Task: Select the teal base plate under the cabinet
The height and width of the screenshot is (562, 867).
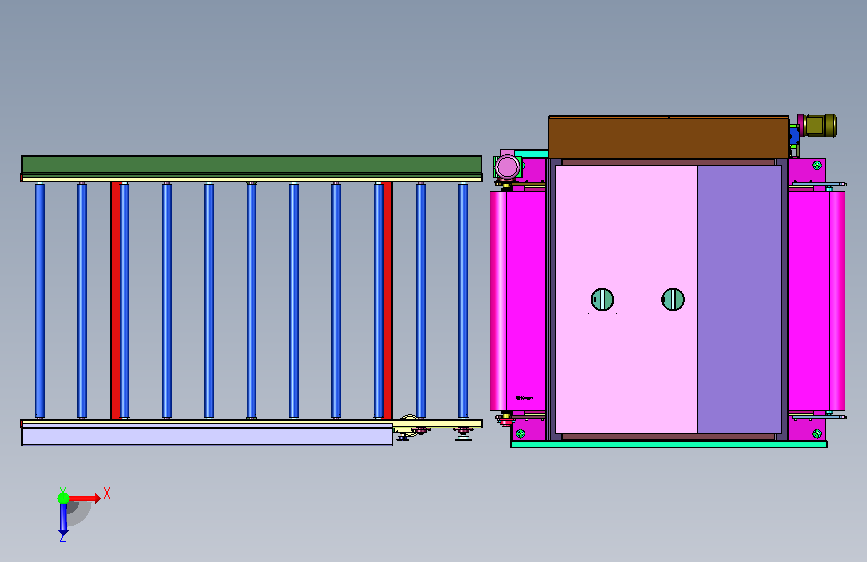Action: pos(669,444)
